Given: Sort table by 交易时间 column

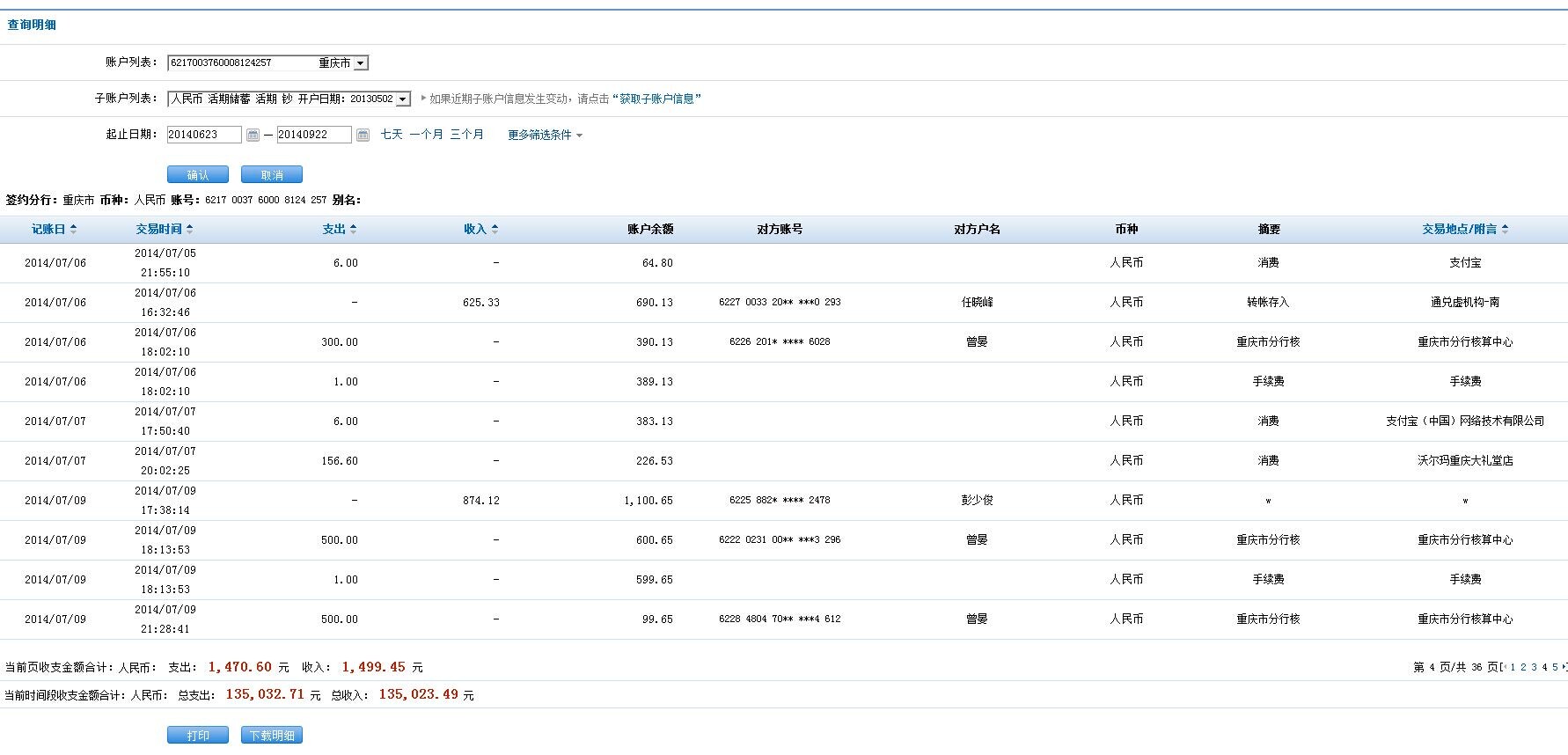Looking at the screenshot, I should click(x=165, y=229).
